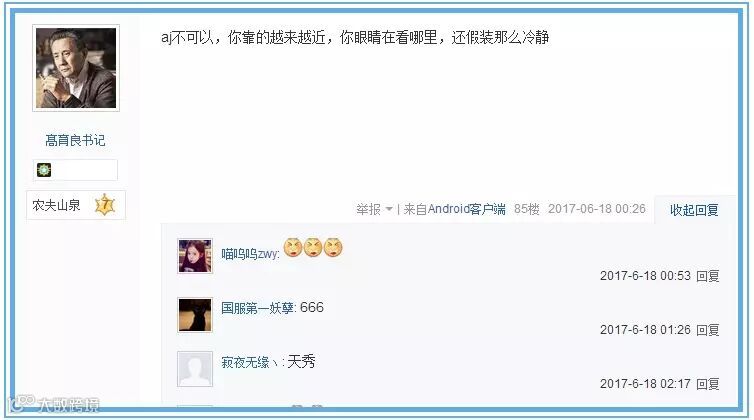Expand the 举报 dropdown arrow
Viewport: 754px width, 420px height.
[x=389, y=209]
